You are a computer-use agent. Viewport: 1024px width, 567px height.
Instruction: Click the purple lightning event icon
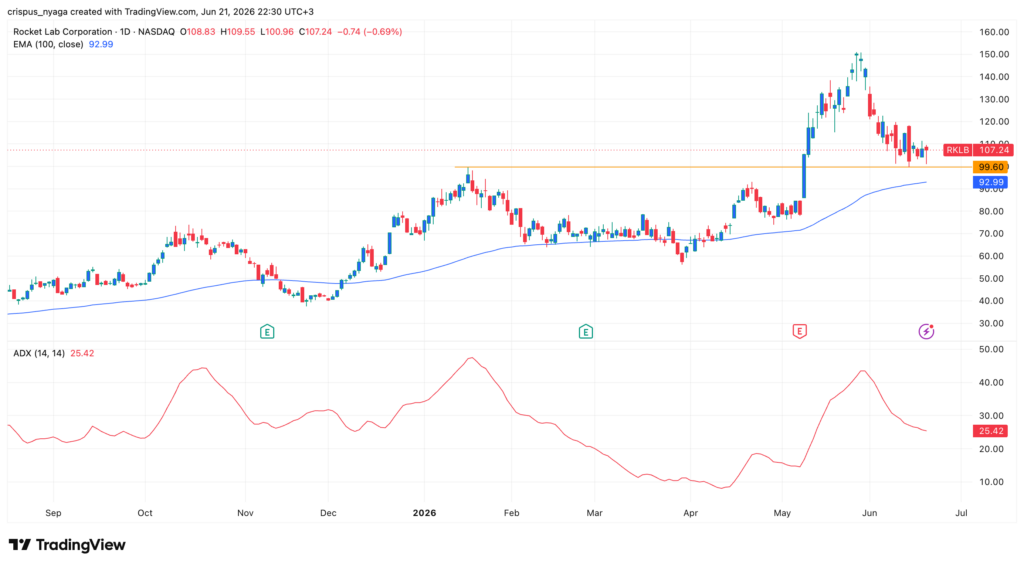coord(926,331)
